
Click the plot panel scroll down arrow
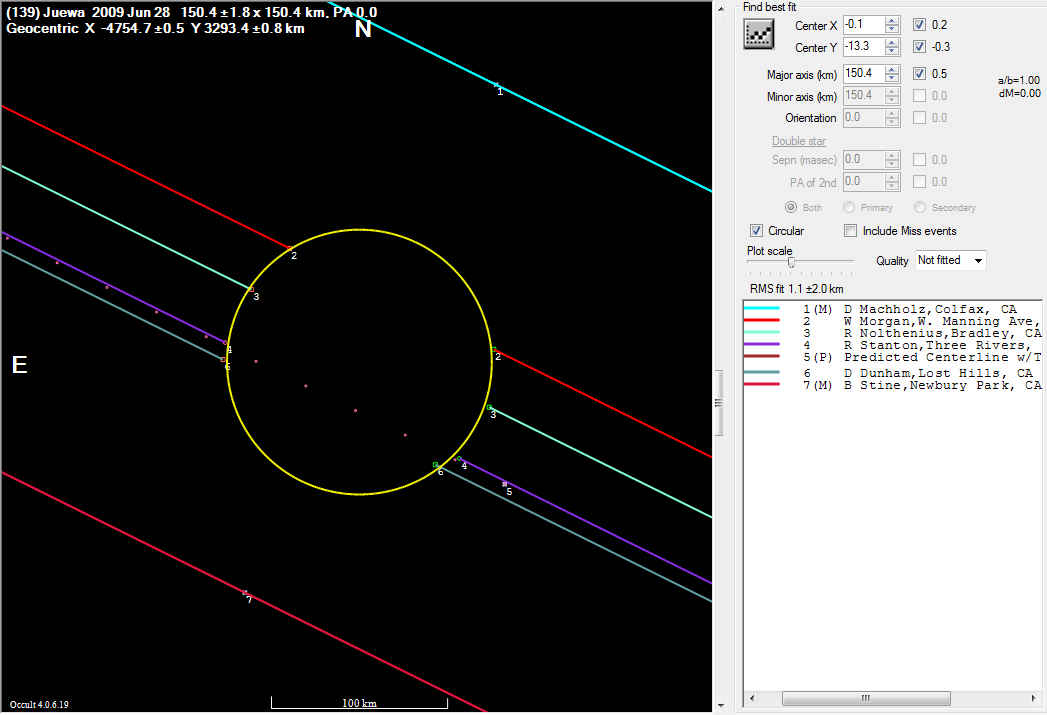click(720, 706)
